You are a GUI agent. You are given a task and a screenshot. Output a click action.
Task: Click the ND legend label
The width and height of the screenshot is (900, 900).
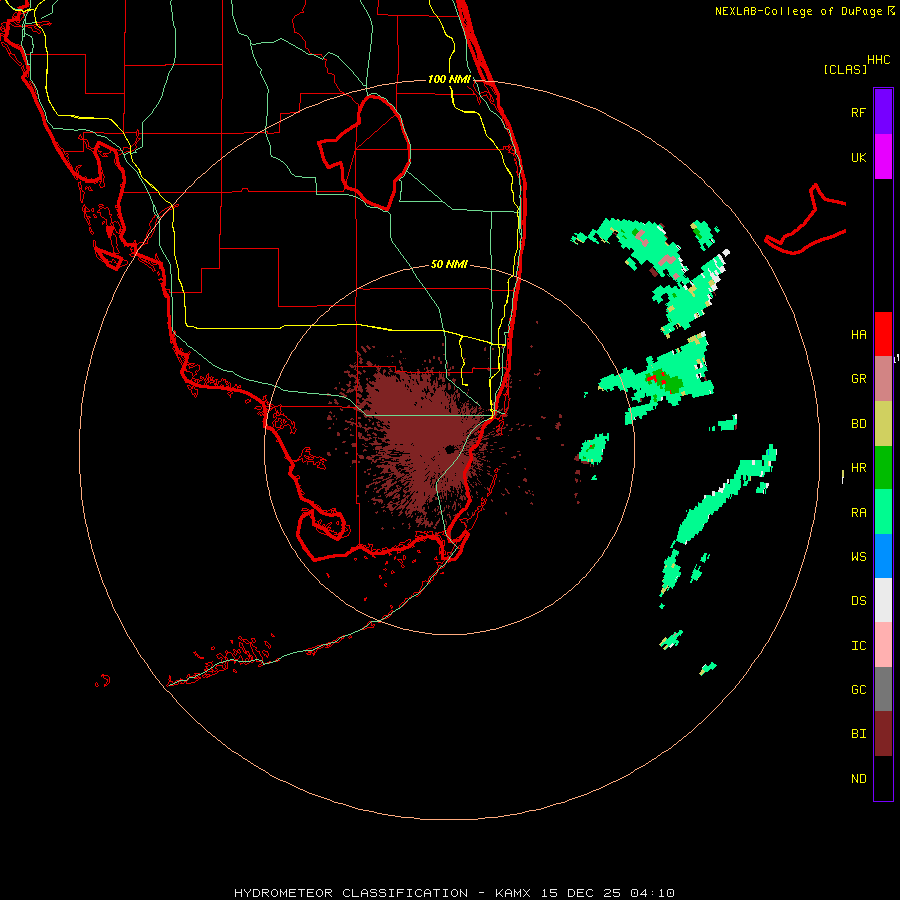(859, 779)
